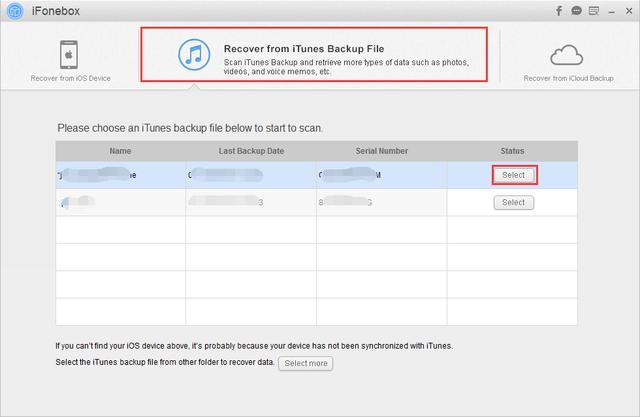Minimize the iFonebox window
Screen dimensions: 640x417
611,11
